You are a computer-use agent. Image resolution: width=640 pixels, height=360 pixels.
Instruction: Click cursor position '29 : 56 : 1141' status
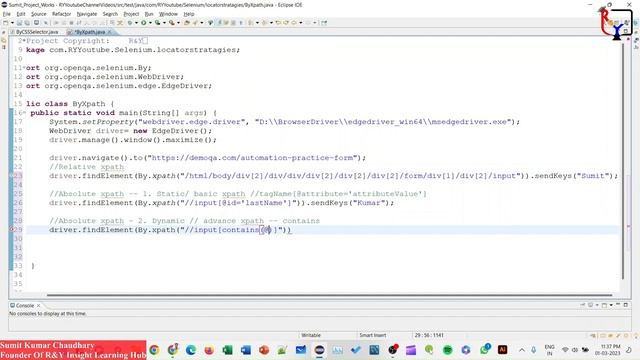click(x=429, y=335)
